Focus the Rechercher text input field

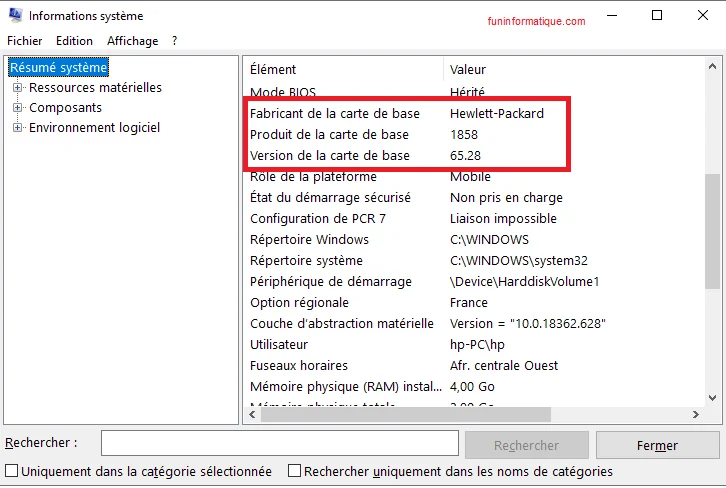point(280,443)
